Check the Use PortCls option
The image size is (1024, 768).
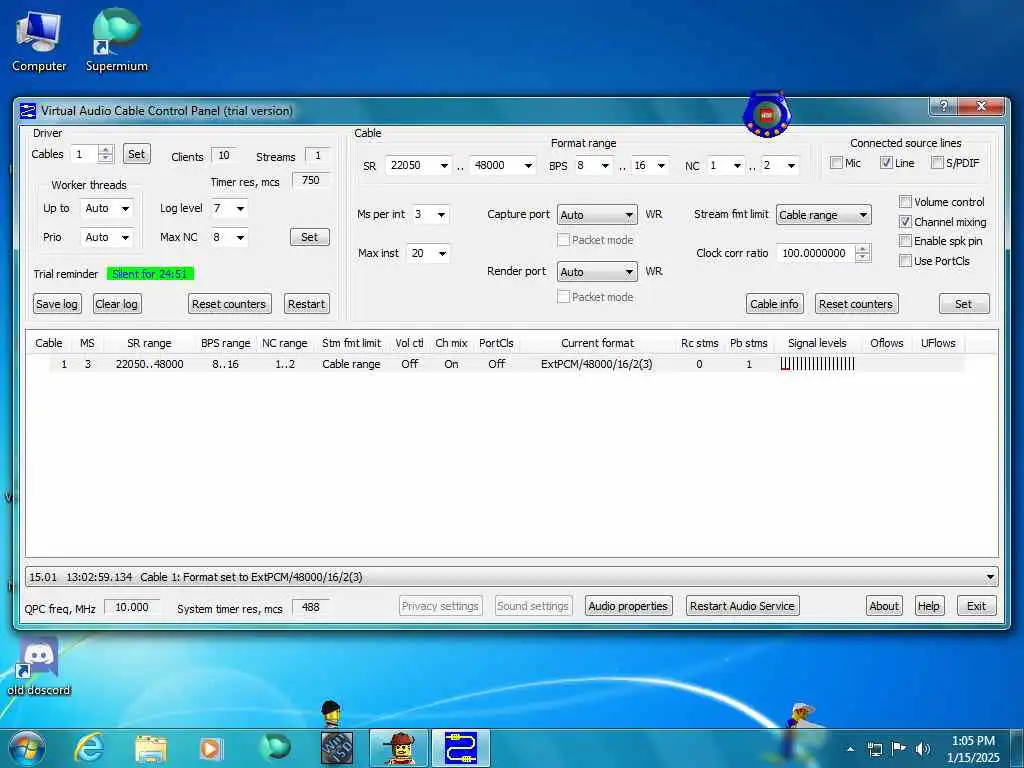905,261
